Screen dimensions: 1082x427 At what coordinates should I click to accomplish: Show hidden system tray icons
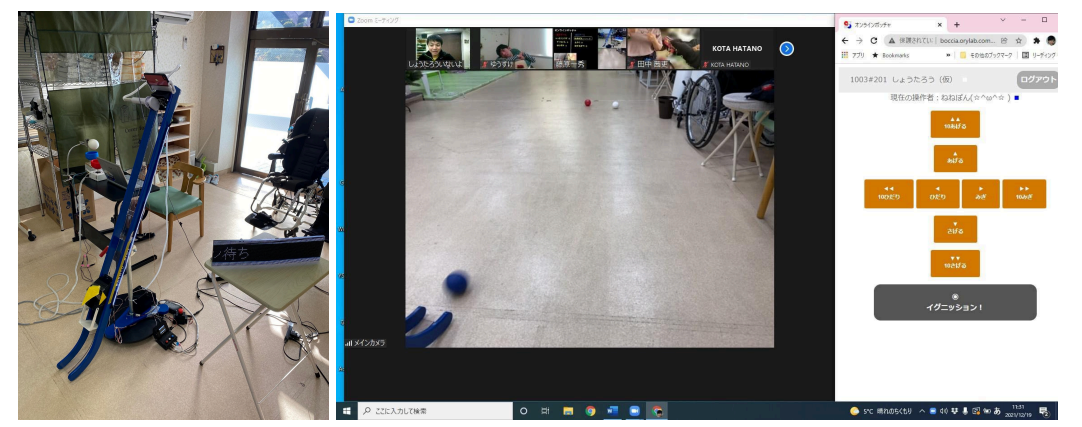(922, 411)
